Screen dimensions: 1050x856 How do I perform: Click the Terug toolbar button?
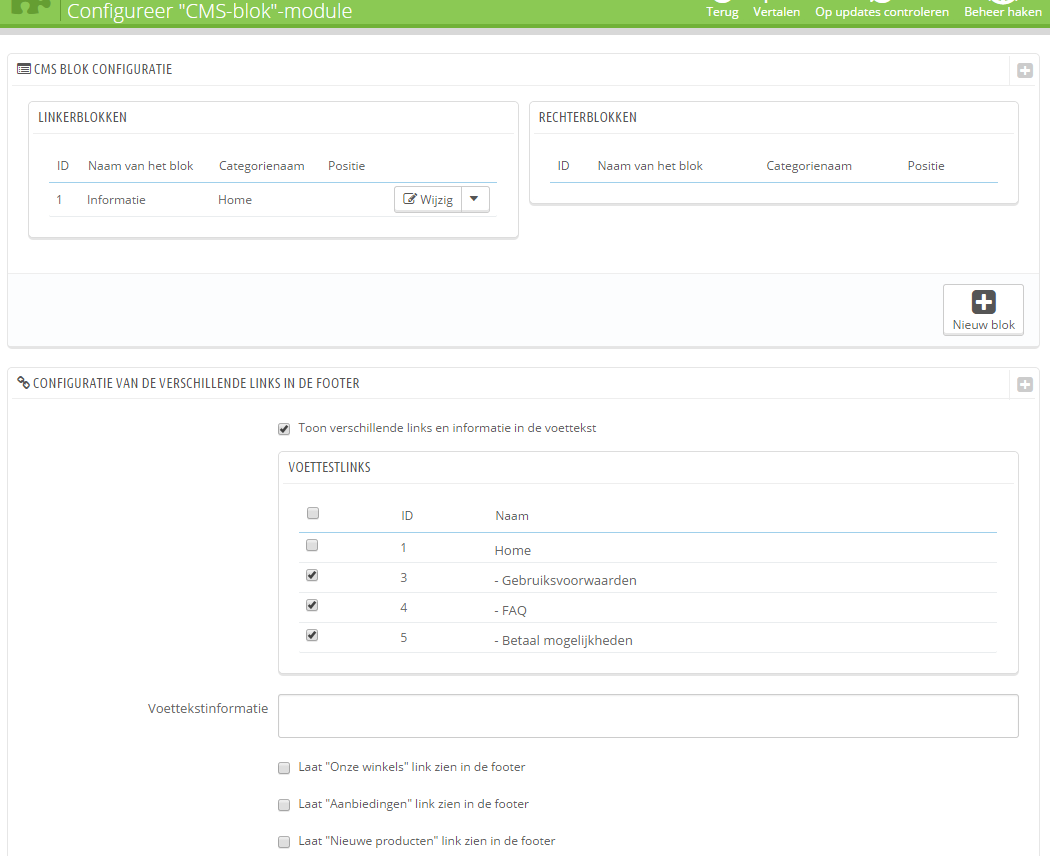[722, 9]
